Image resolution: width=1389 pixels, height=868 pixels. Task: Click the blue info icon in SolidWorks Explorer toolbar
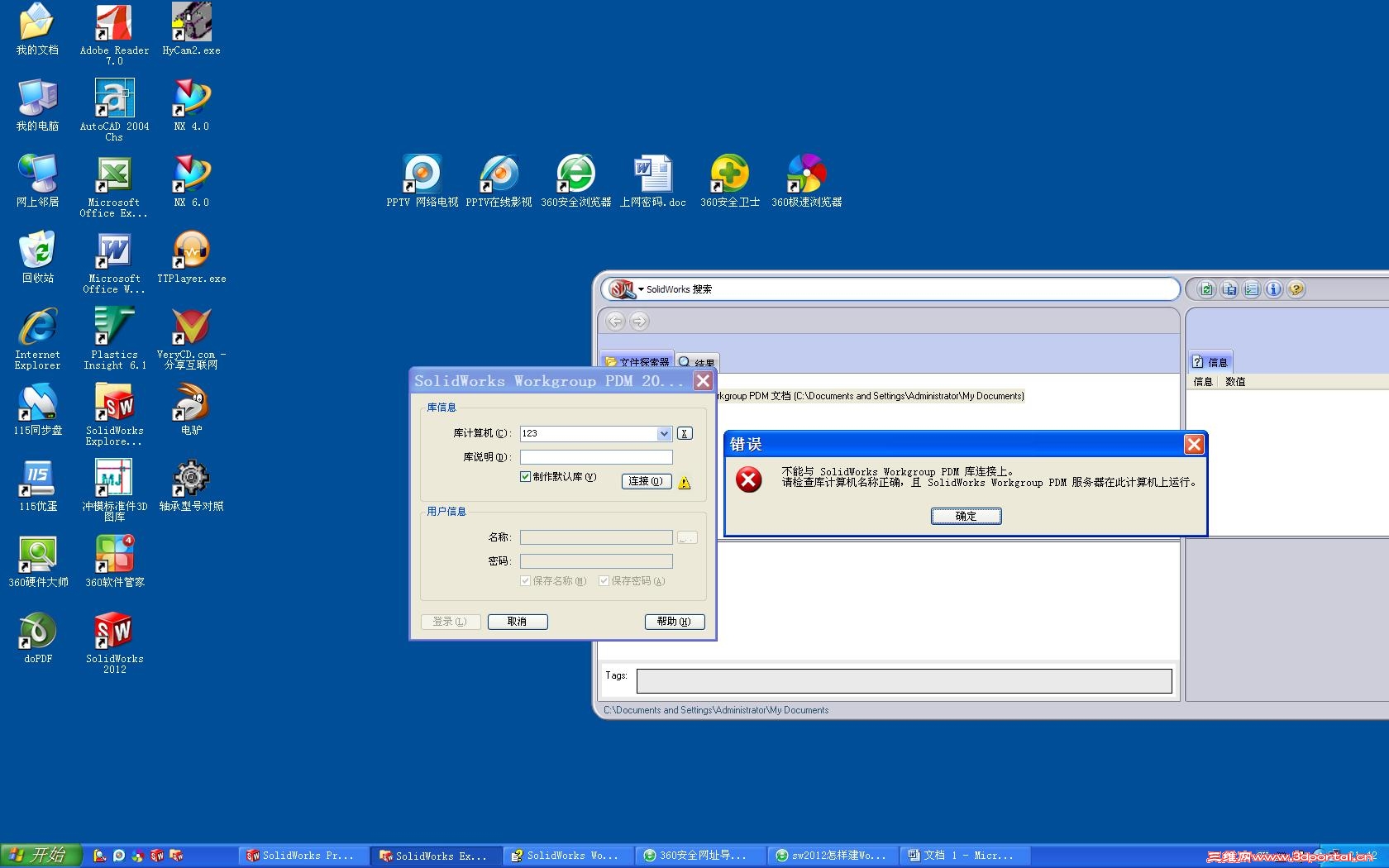(1274, 289)
